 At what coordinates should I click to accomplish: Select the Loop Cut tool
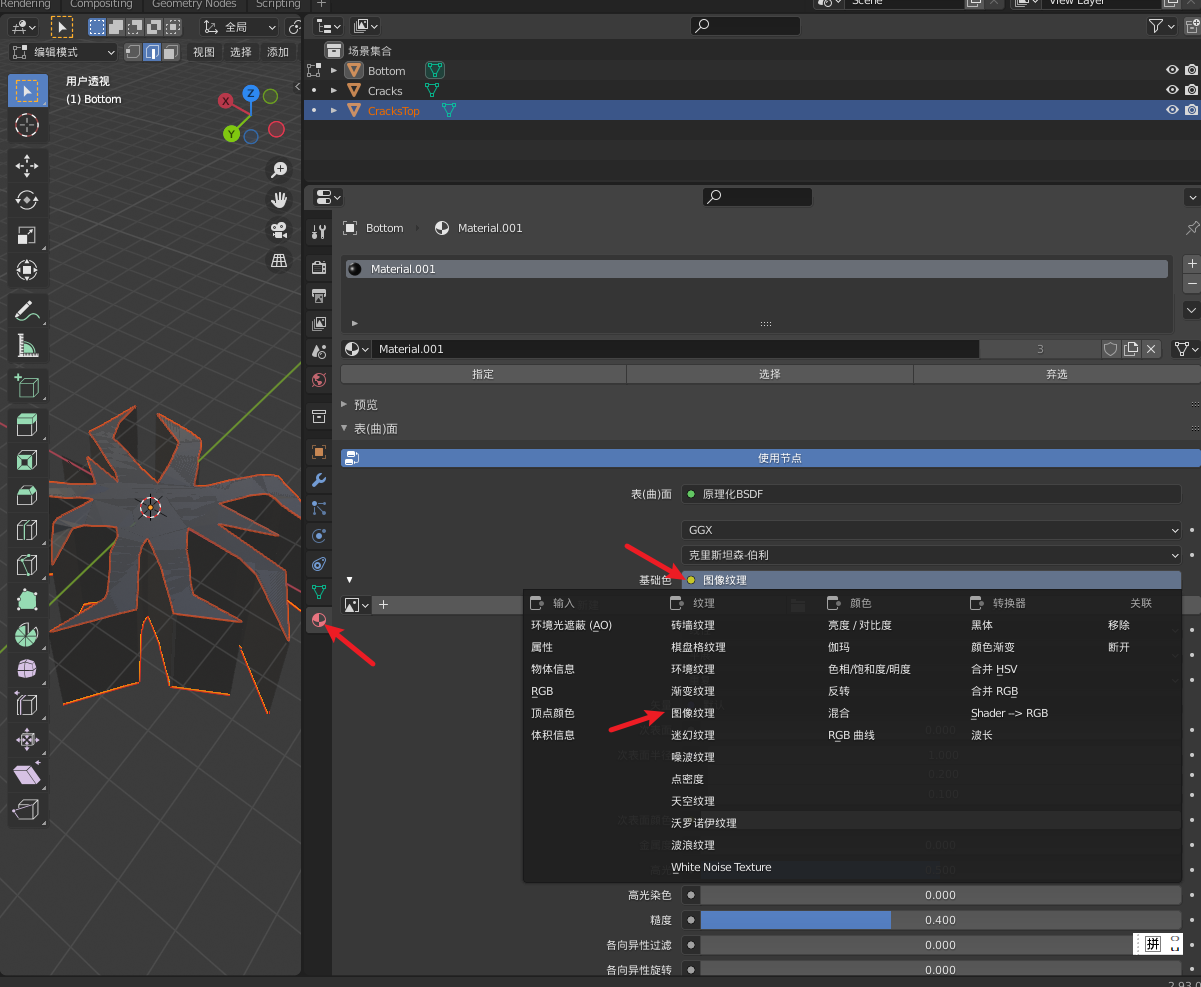27,530
